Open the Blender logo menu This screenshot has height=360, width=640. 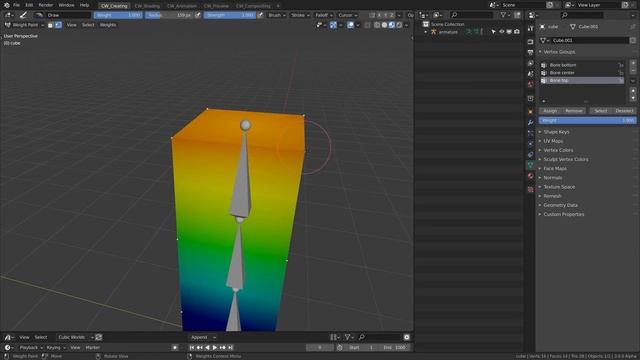point(7,5)
